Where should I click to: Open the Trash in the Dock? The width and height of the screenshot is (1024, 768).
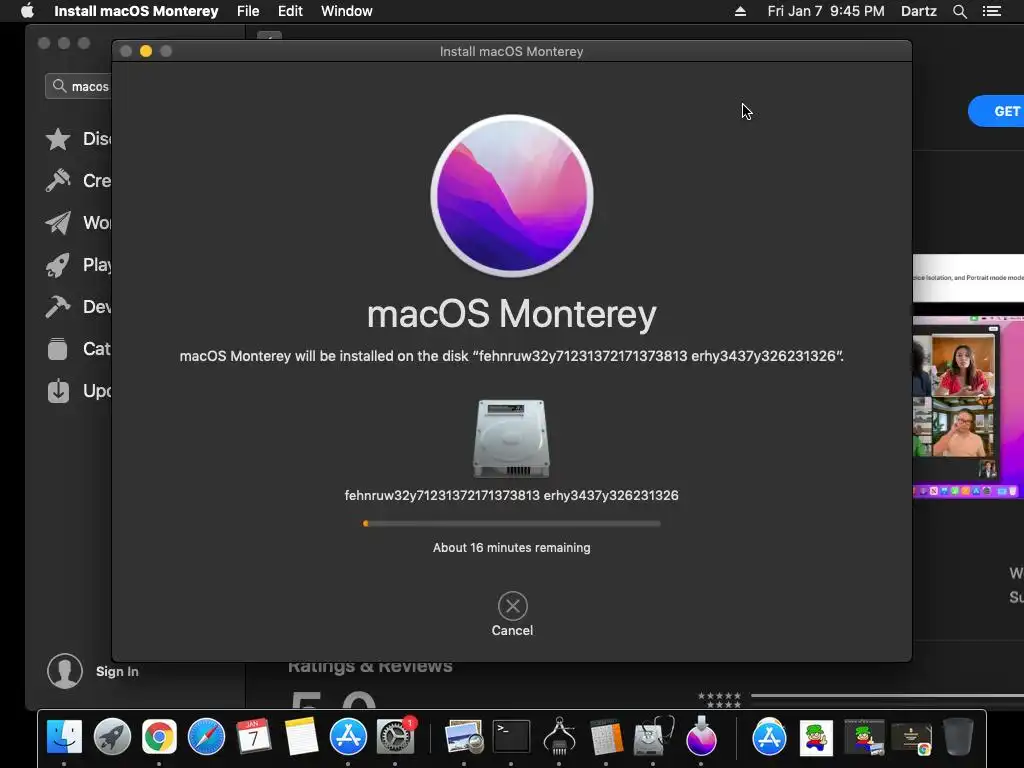tap(958, 737)
